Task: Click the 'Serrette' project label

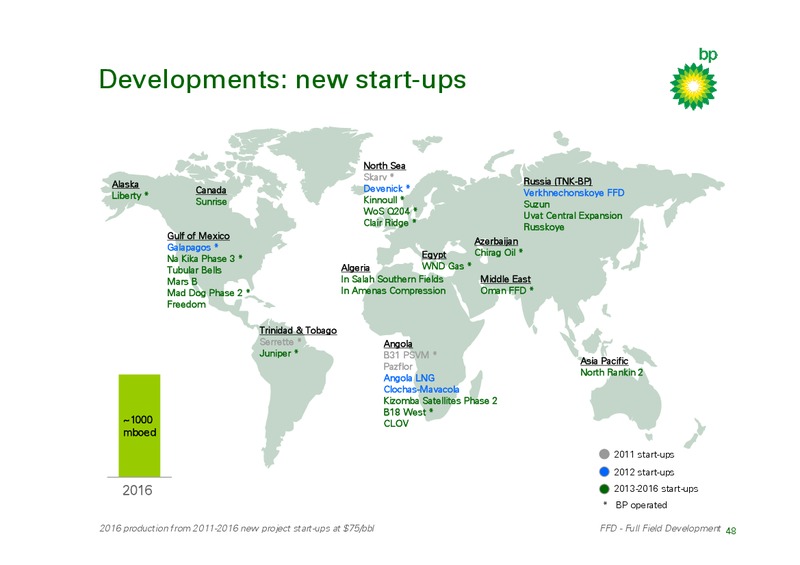Action: coord(276,342)
